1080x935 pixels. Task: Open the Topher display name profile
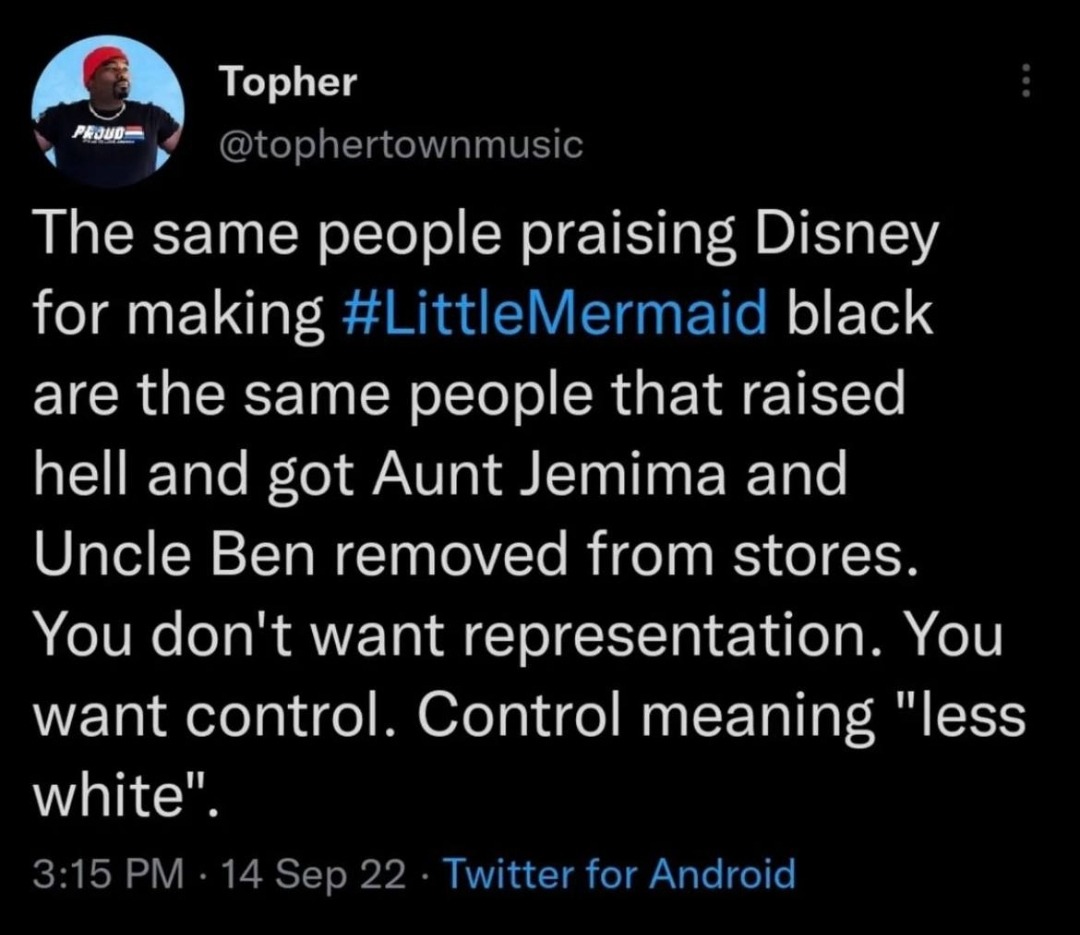[288, 82]
